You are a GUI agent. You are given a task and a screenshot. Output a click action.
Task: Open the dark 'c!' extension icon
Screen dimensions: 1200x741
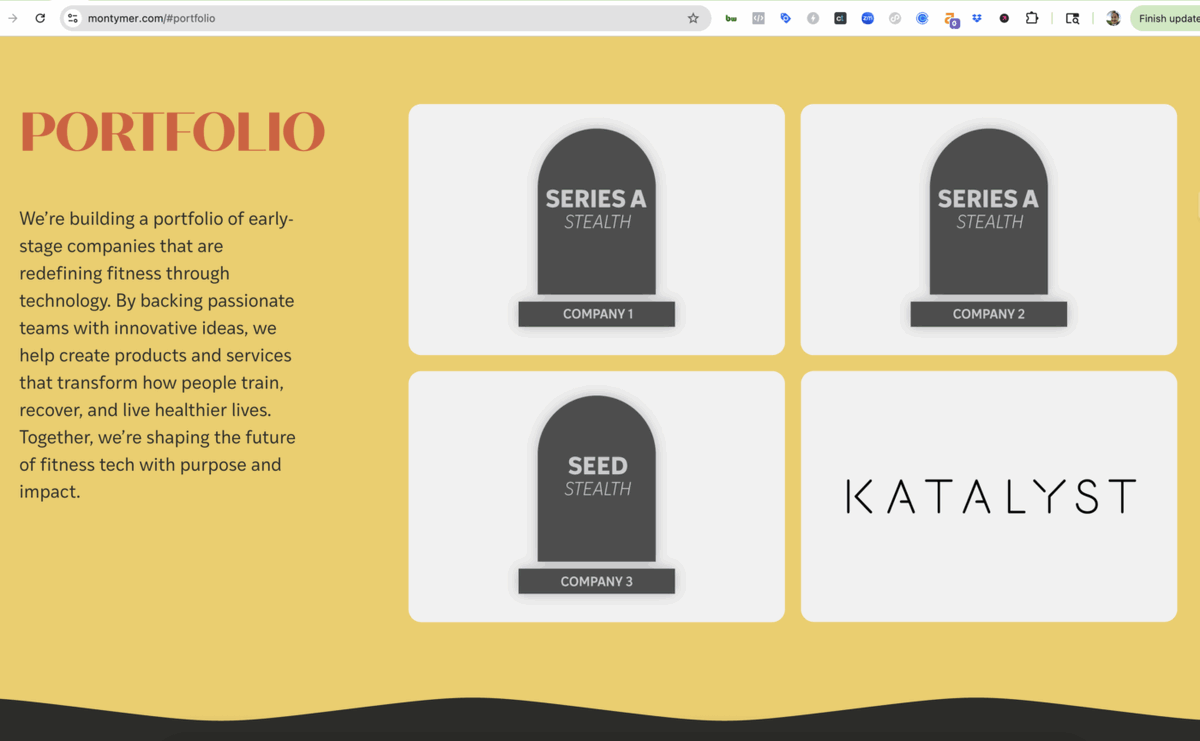[840, 18]
